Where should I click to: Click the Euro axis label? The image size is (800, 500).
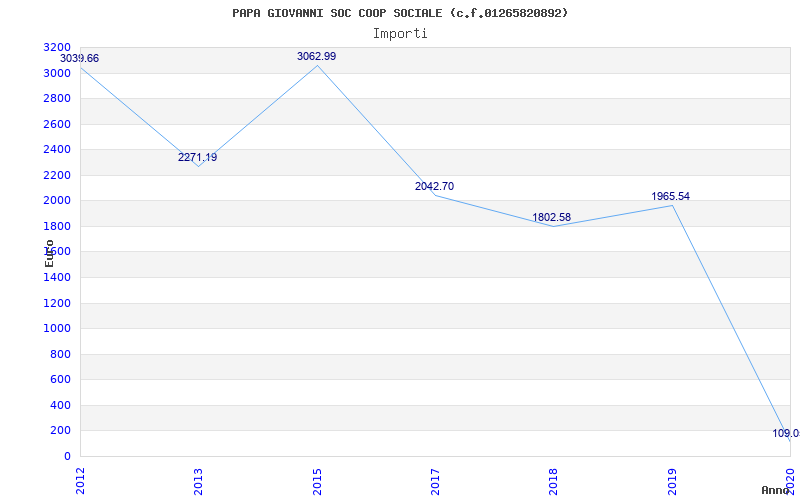49,253
